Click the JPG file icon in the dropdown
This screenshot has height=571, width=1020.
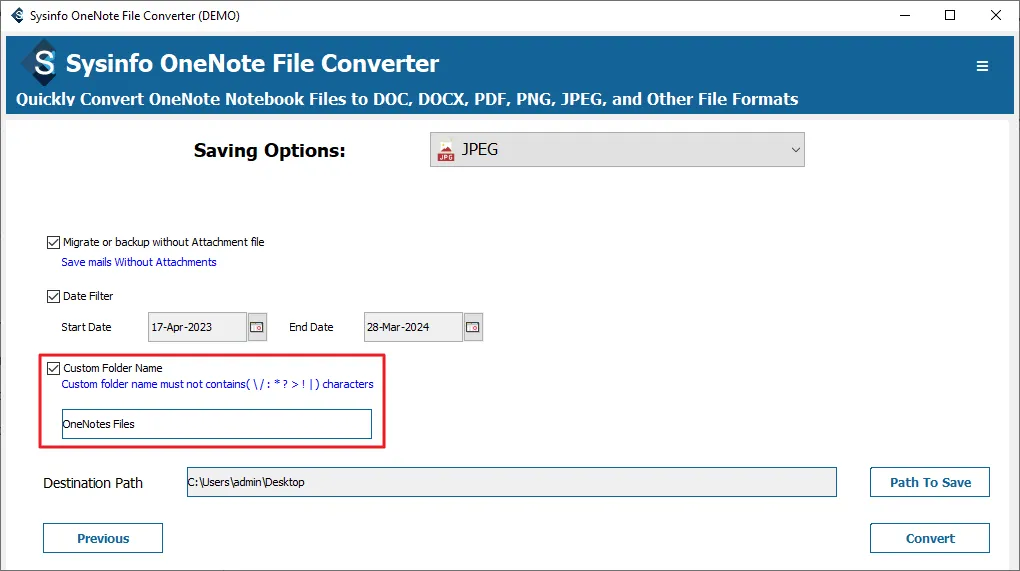[446, 150]
